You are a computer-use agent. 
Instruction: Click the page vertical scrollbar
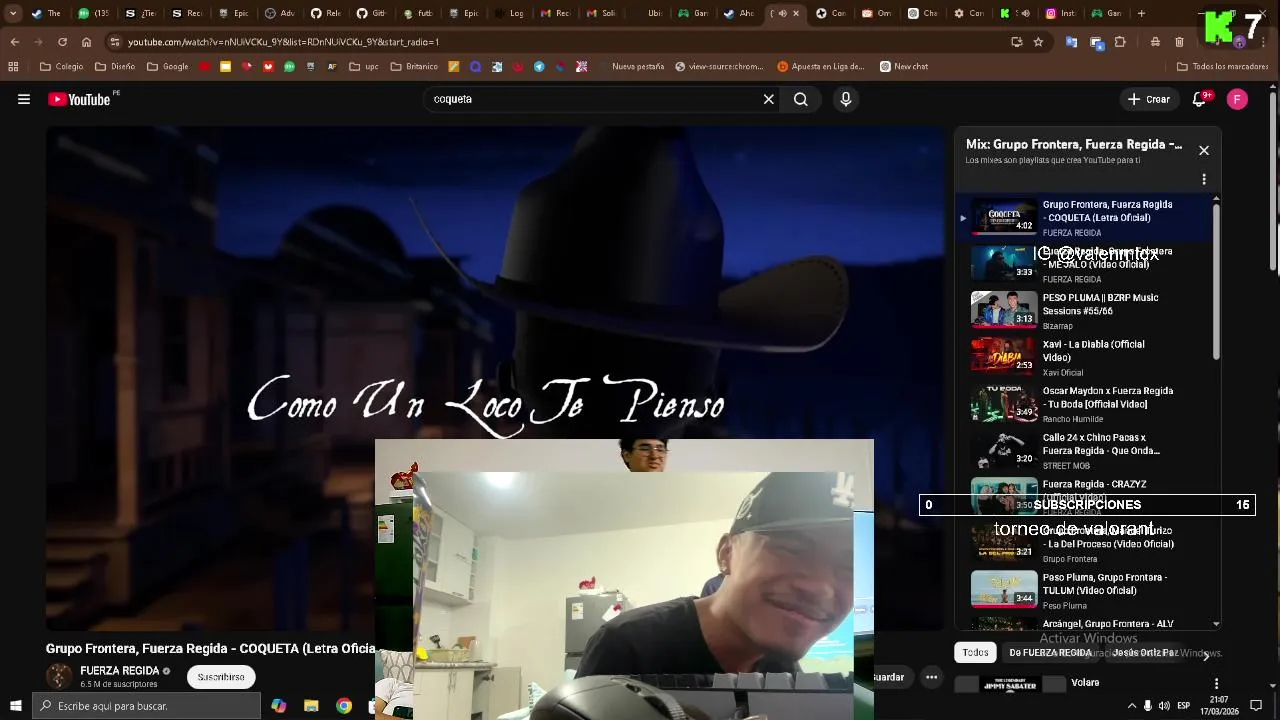(x=1273, y=180)
